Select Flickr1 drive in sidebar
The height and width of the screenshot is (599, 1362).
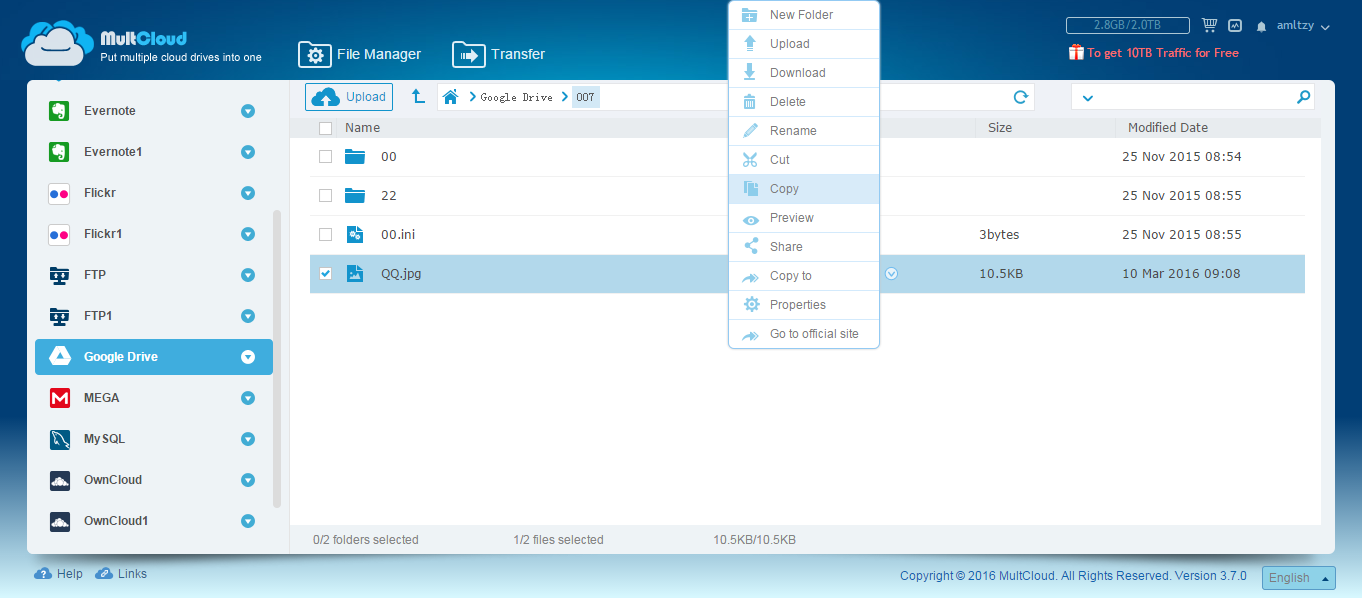coord(154,234)
